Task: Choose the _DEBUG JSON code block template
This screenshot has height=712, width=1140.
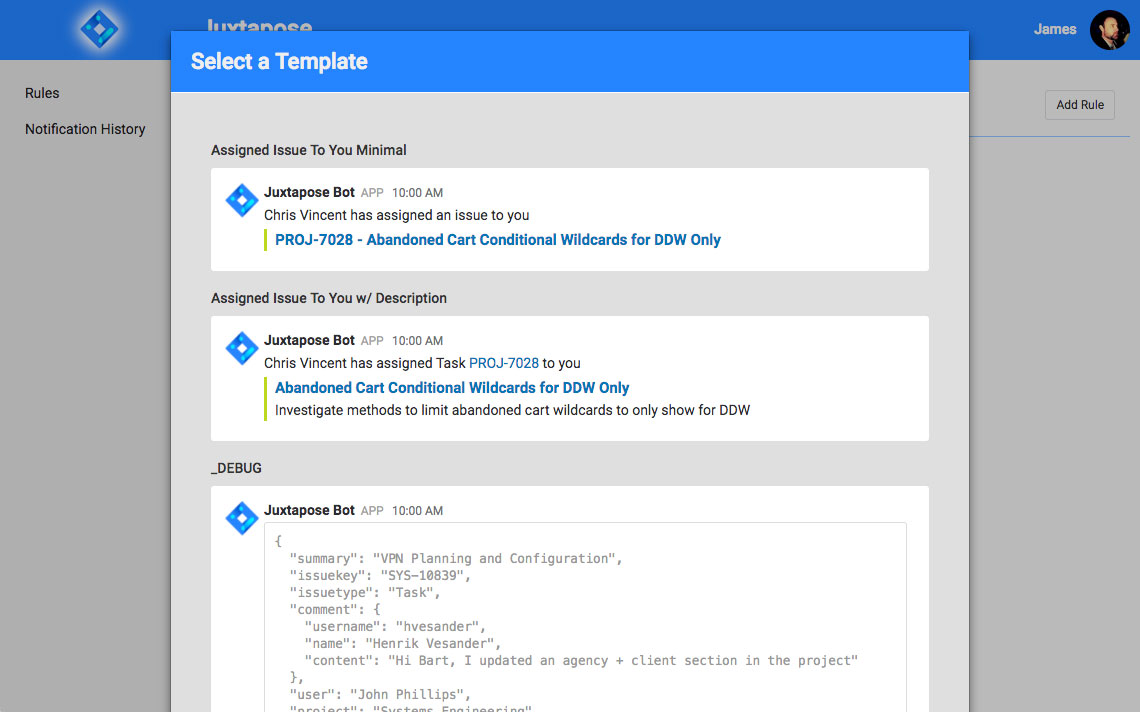Action: (585, 617)
